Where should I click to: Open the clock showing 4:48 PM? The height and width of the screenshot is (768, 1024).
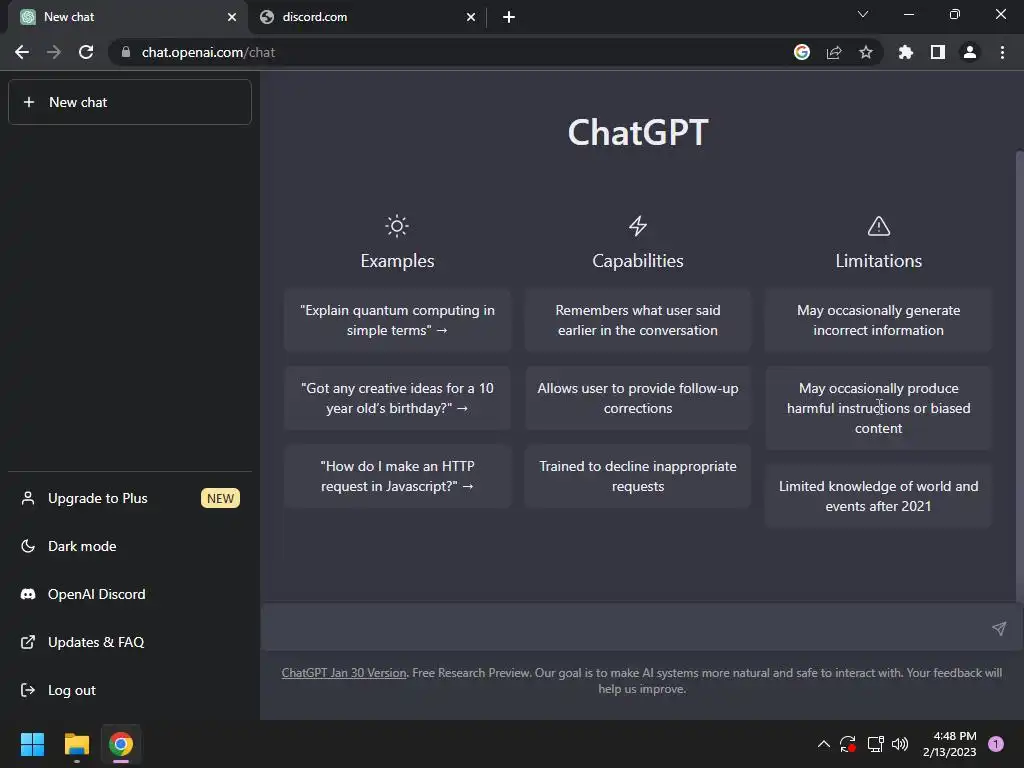pyautogui.click(x=950, y=744)
